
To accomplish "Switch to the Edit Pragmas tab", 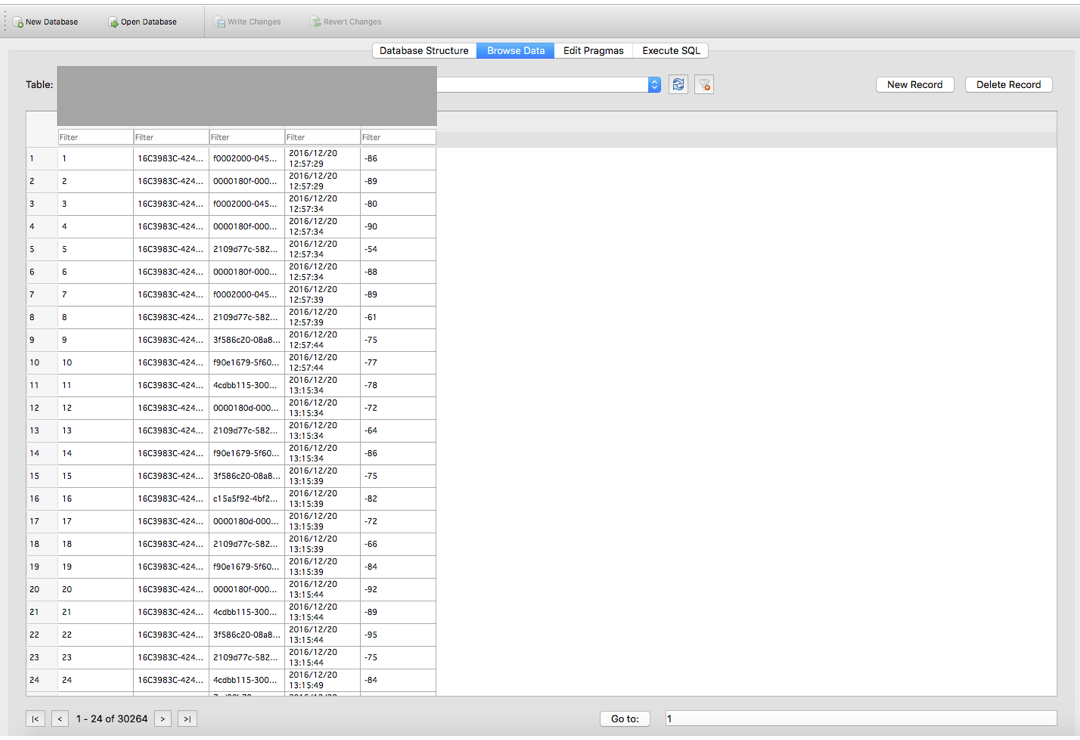I will pos(593,50).
